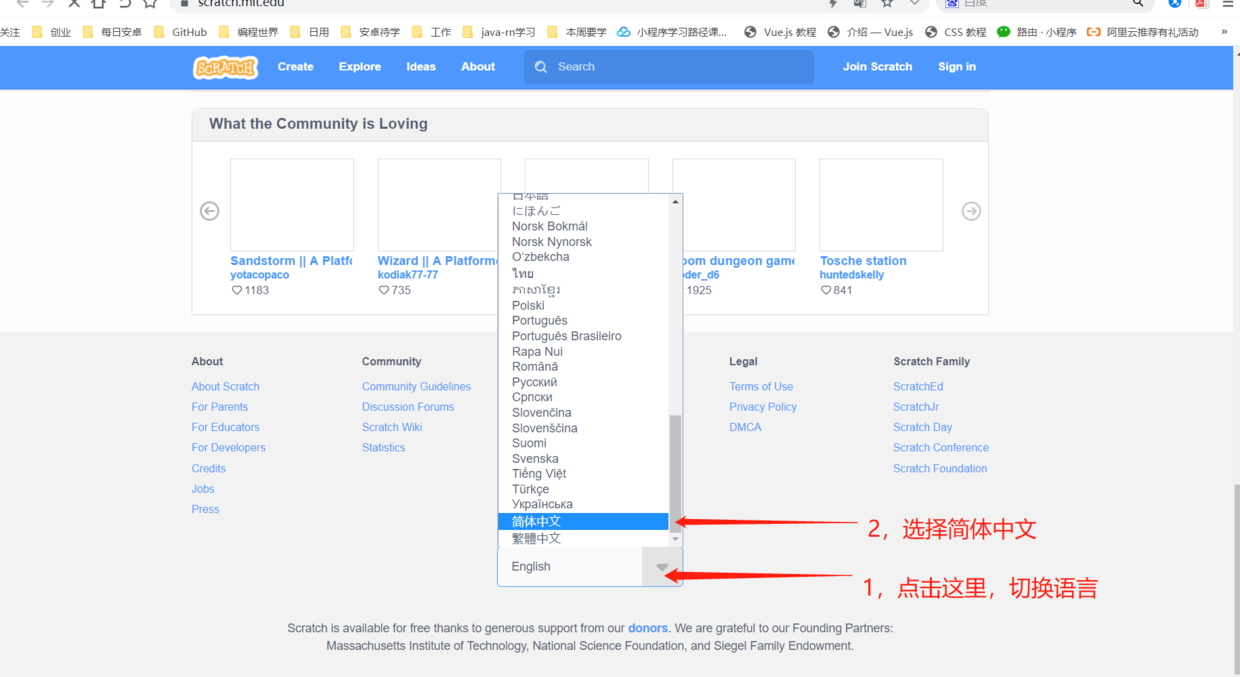
Task: Open the GitHub bookmark folder
Action: click(180, 32)
